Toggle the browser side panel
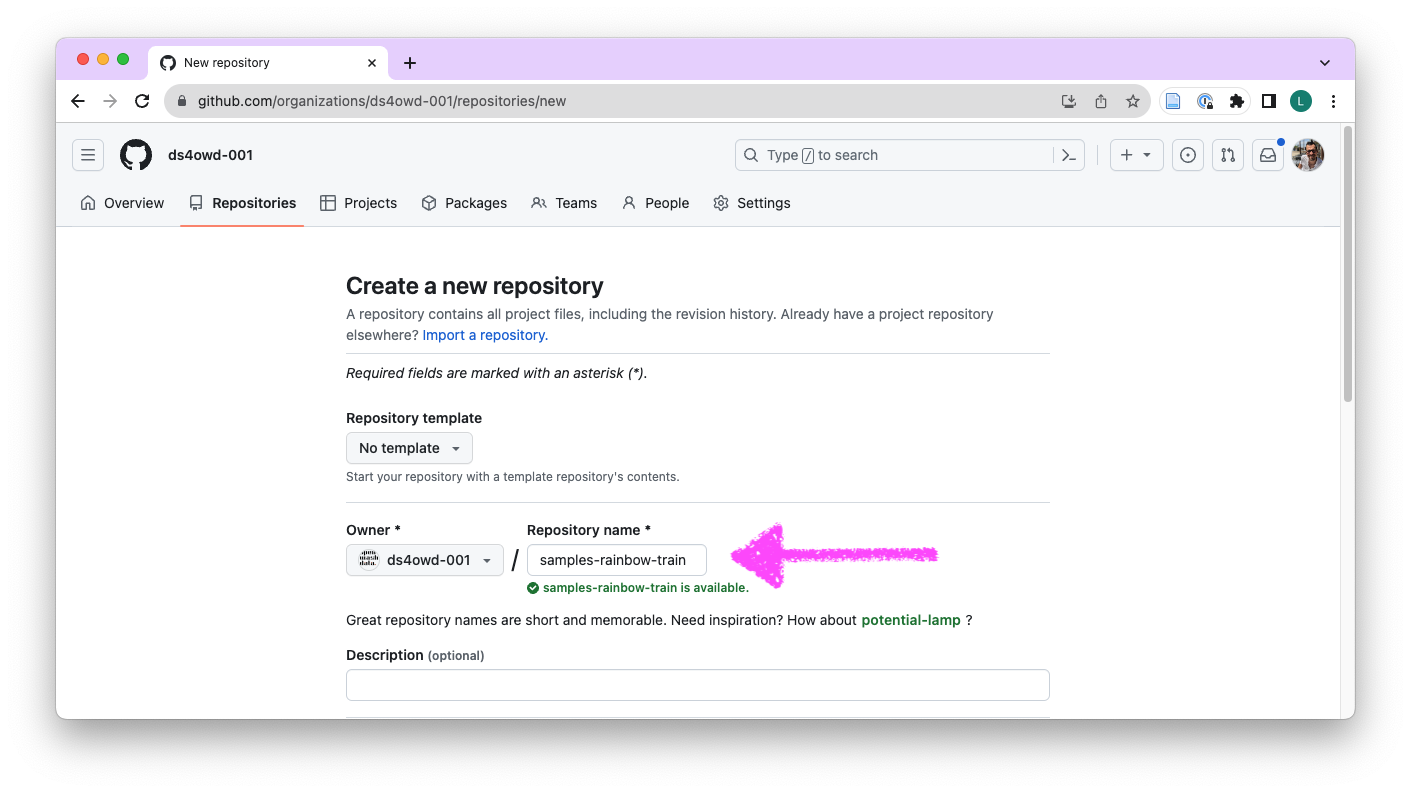 pyautogui.click(x=1268, y=101)
